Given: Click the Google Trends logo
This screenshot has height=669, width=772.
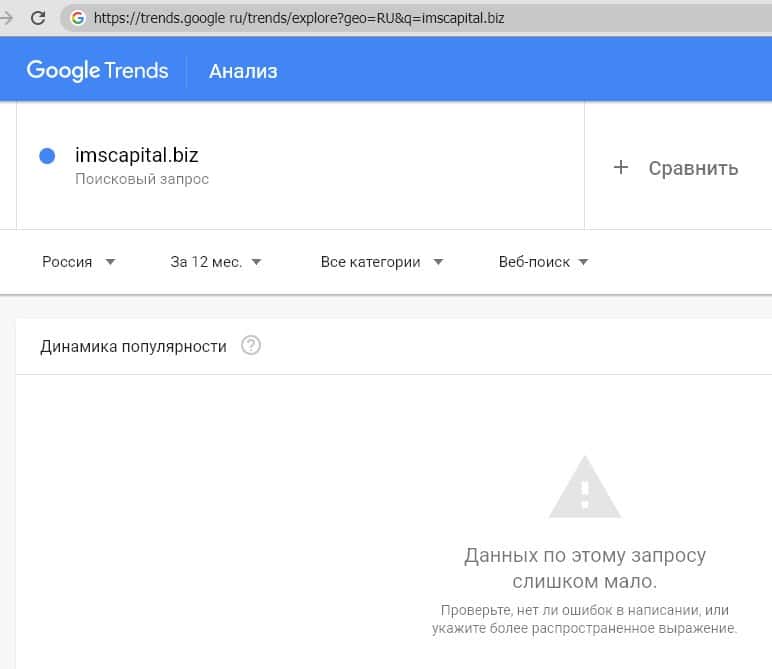Looking at the screenshot, I should (x=97, y=71).
